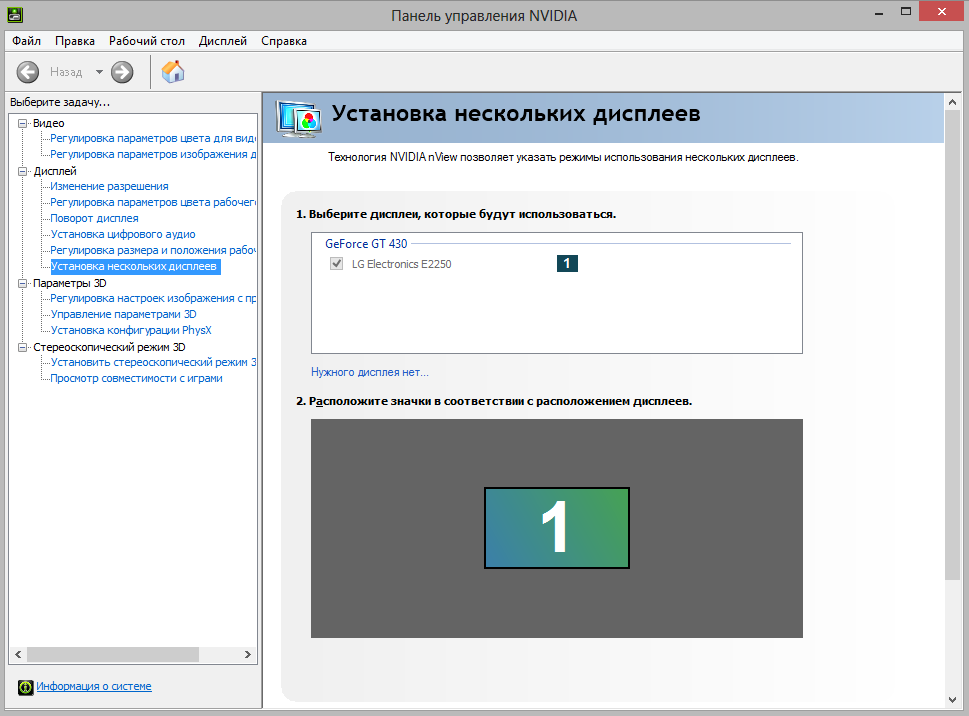Select Изменение разрешения task
Viewport: 969px width, 716px height.
point(109,187)
